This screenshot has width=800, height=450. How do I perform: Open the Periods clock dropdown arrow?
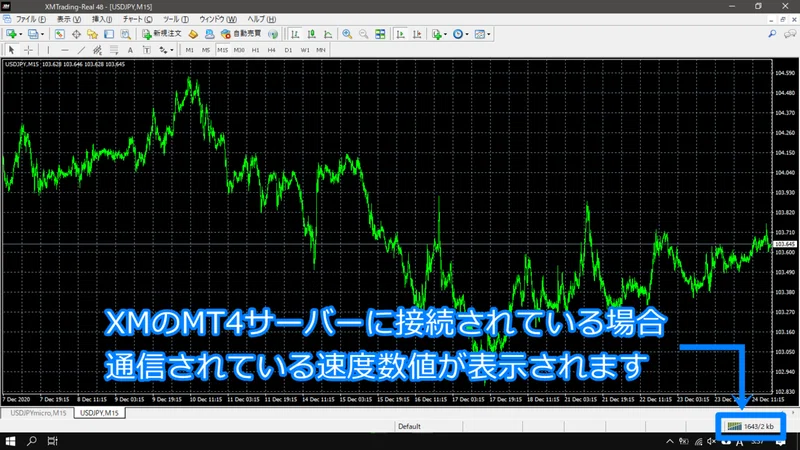pyautogui.click(x=467, y=34)
